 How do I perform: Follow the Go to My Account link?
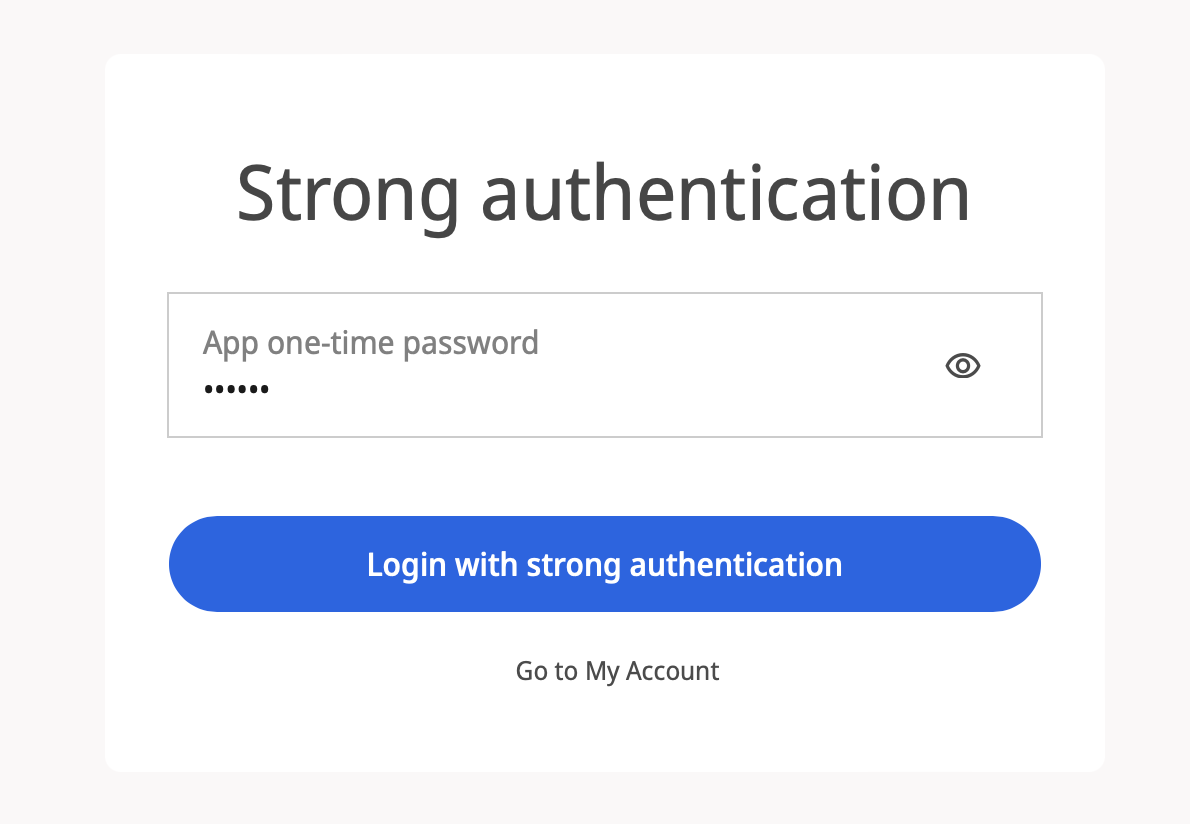[616, 671]
